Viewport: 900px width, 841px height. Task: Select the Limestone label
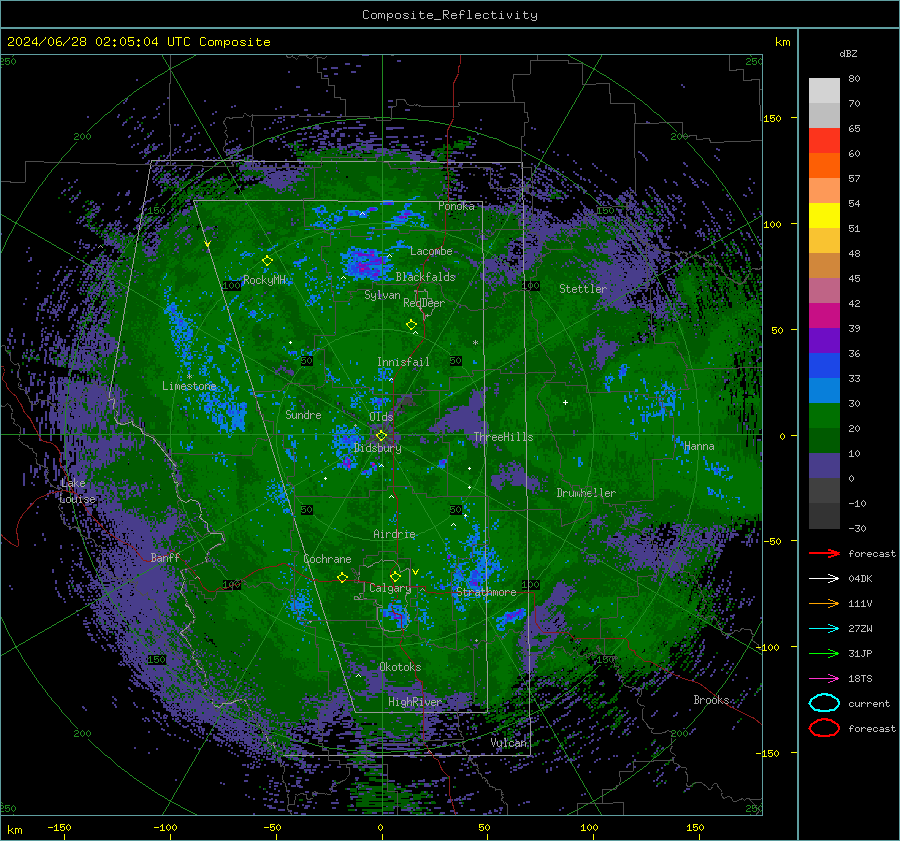click(189, 386)
